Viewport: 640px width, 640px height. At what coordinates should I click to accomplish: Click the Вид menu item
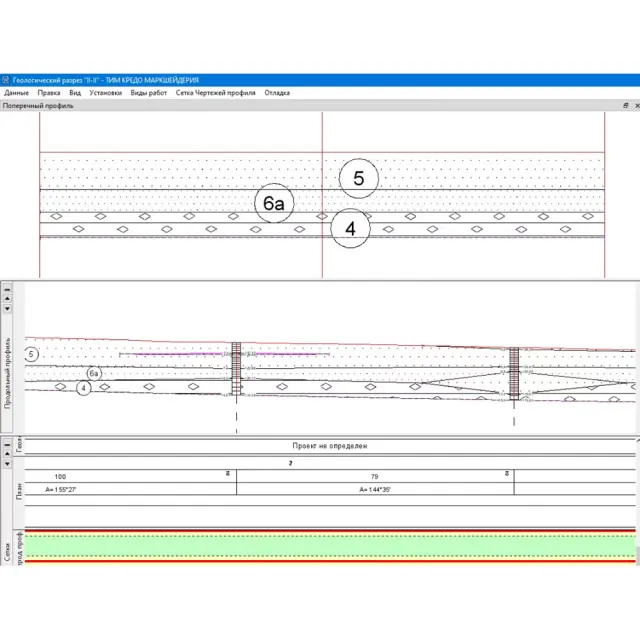75,93
